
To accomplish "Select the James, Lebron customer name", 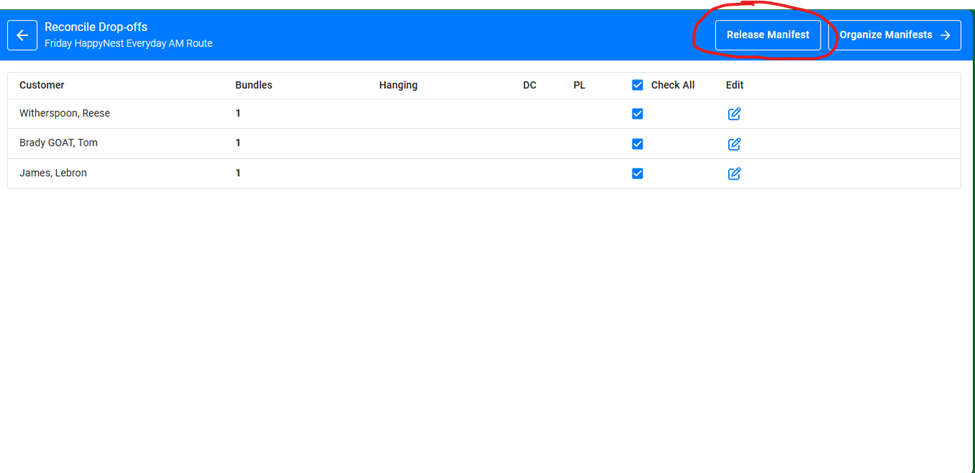I will click(x=53, y=174).
